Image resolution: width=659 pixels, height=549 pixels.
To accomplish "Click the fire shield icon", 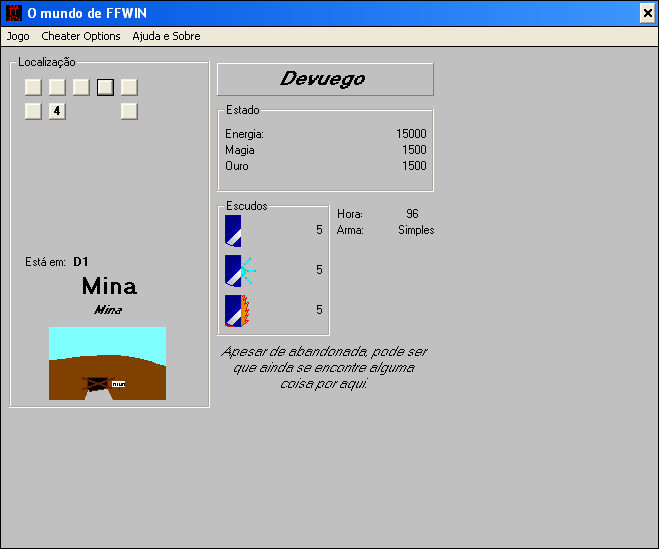I will (237, 311).
